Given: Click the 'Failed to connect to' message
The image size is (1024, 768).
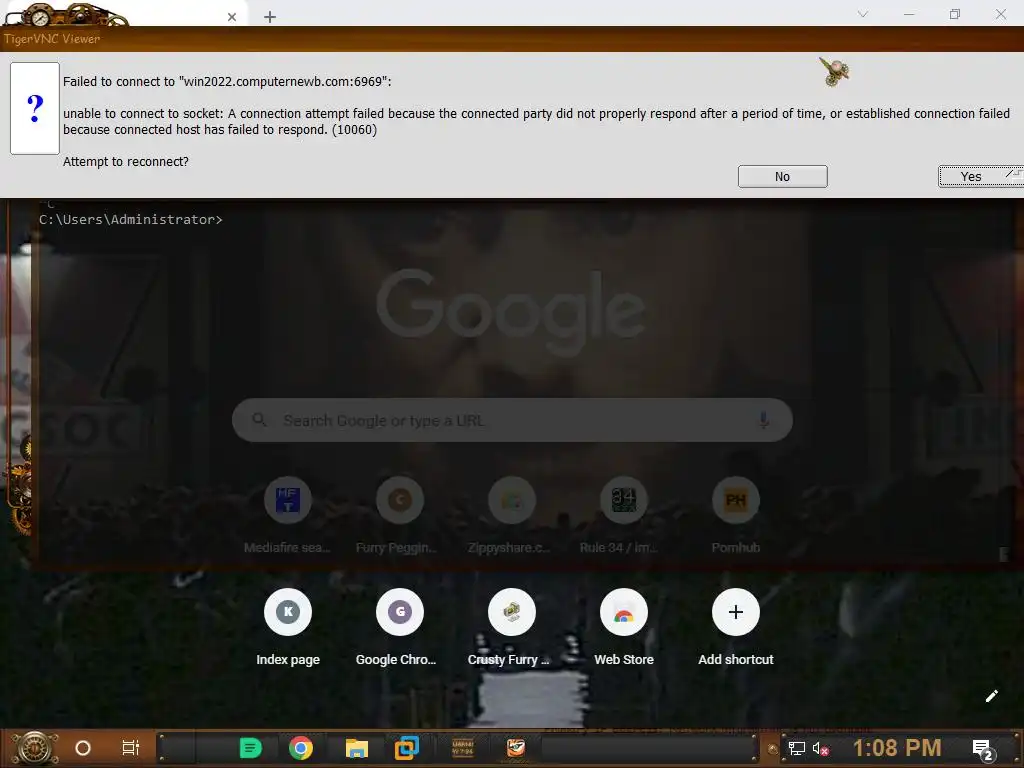Looking at the screenshot, I should click(227, 82).
